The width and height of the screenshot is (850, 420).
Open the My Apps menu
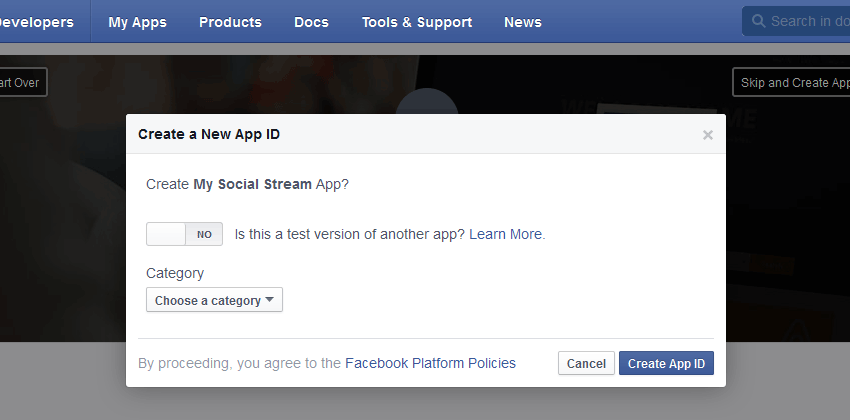(137, 22)
